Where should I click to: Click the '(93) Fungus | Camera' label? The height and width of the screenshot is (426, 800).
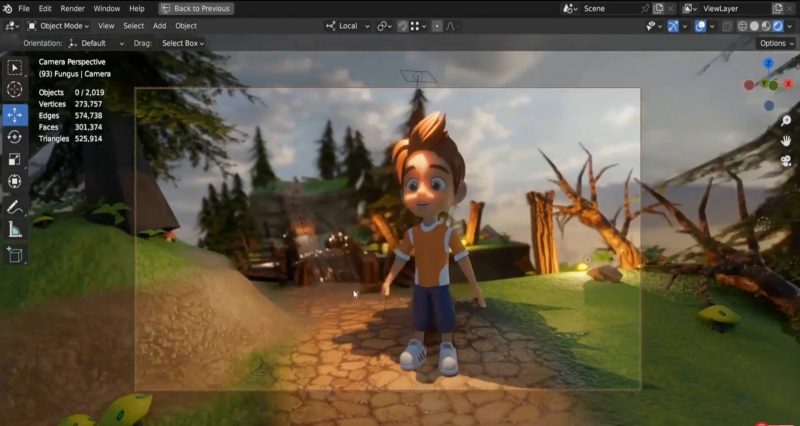74,74
